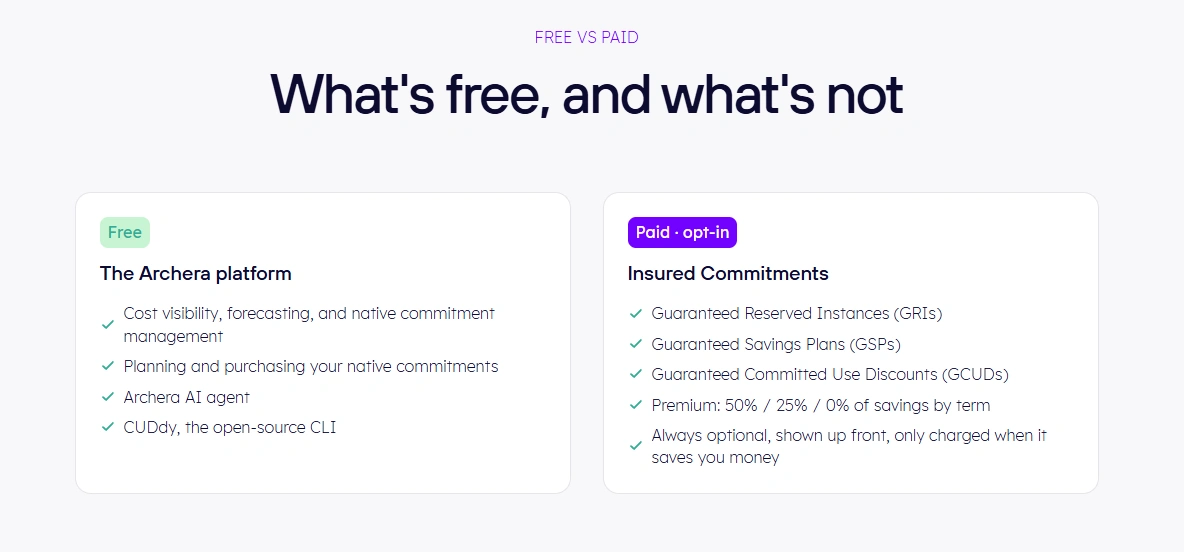Click CUDdy, the open-source CLI text
This screenshot has height=552, width=1184.
[x=230, y=427]
